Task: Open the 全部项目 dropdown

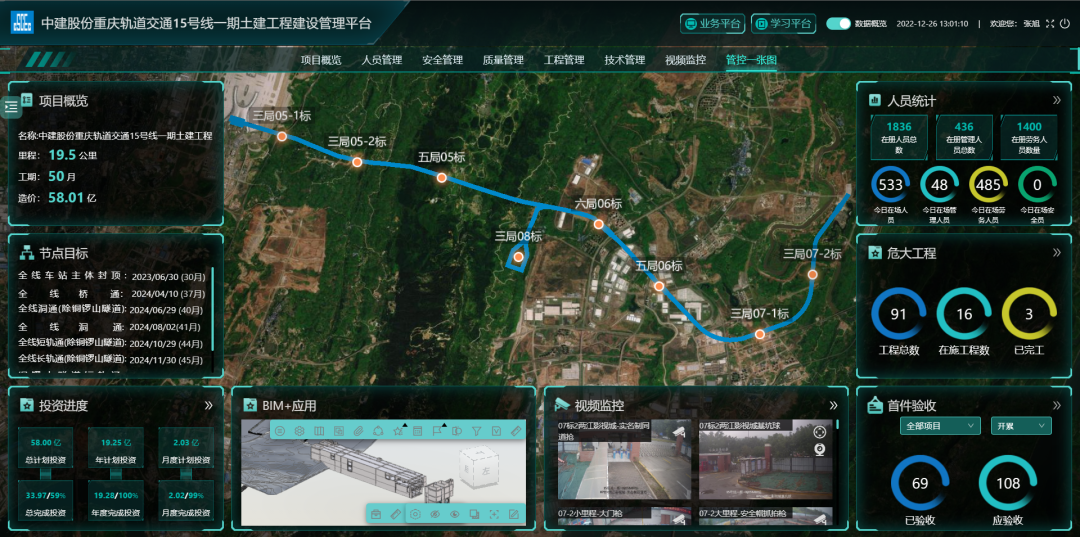Action: coord(939,425)
